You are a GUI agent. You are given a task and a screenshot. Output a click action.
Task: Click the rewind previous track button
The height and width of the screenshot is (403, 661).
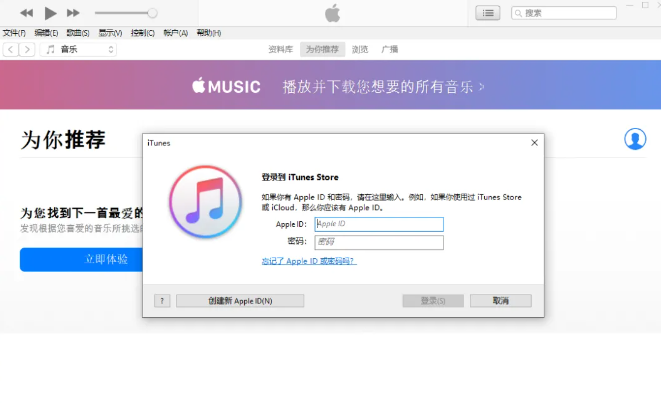27,13
